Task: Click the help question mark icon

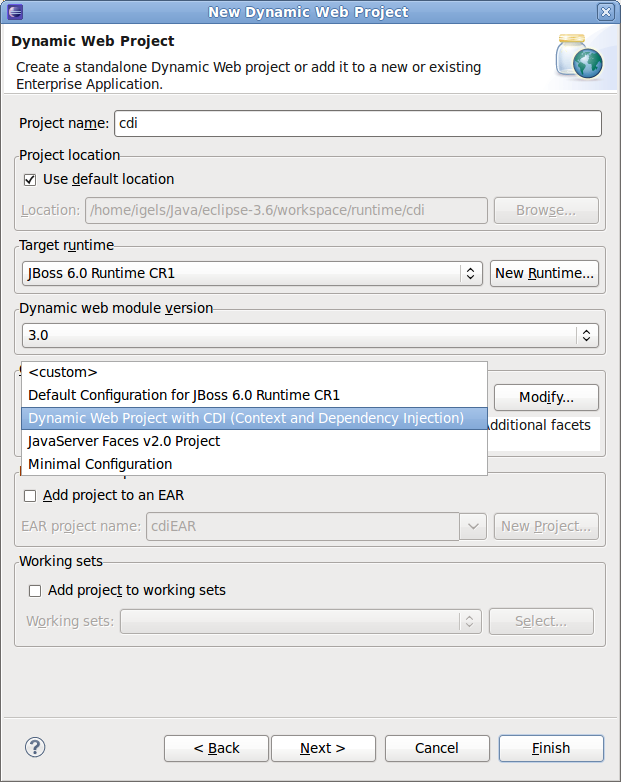Action: tap(35, 747)
